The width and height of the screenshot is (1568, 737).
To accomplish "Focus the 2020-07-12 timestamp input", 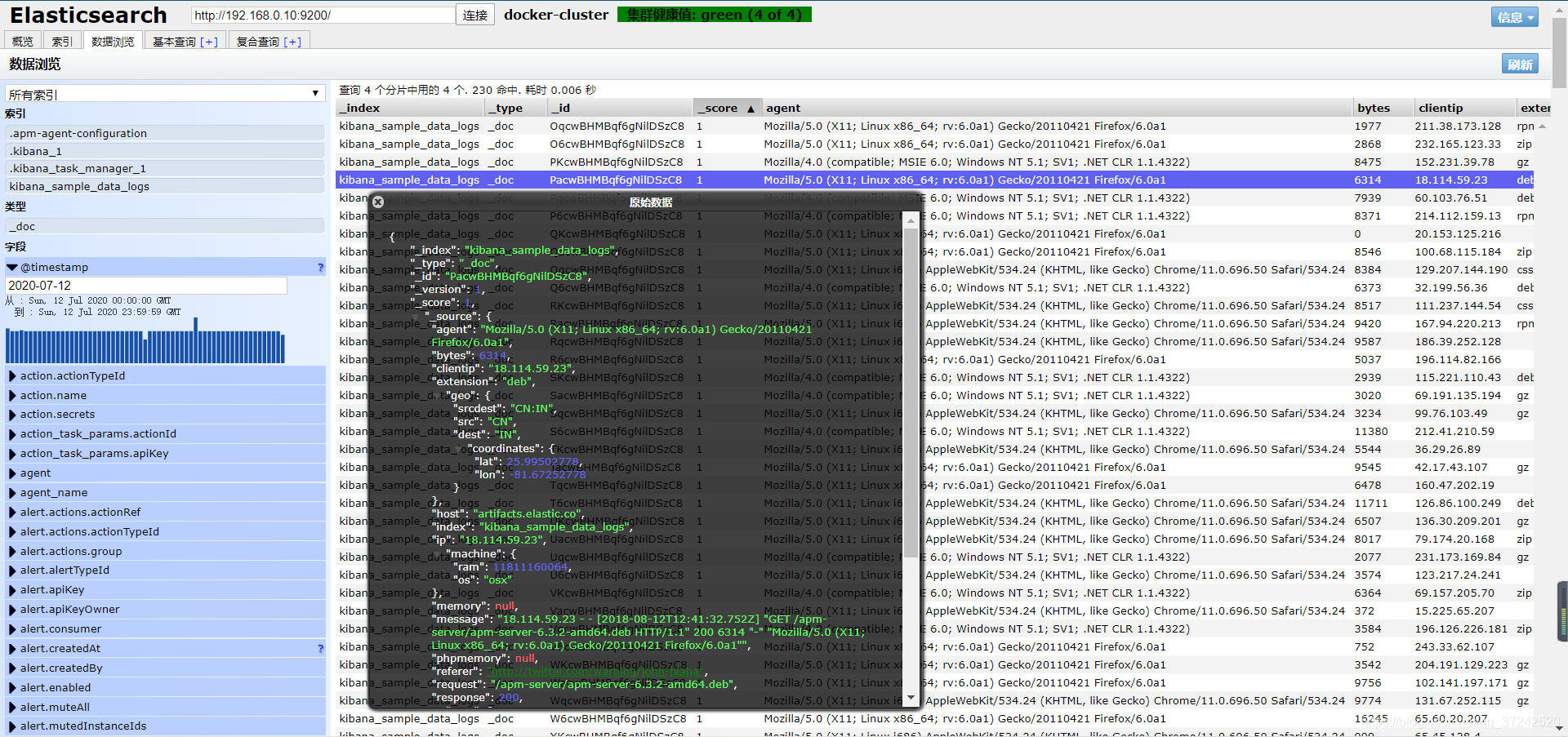I will [146, 286].
